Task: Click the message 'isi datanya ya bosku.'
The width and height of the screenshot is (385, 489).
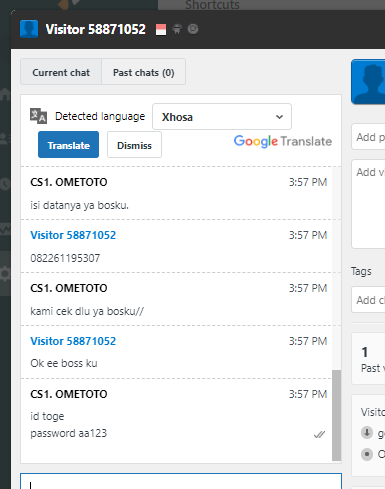Action: (79, 205)
